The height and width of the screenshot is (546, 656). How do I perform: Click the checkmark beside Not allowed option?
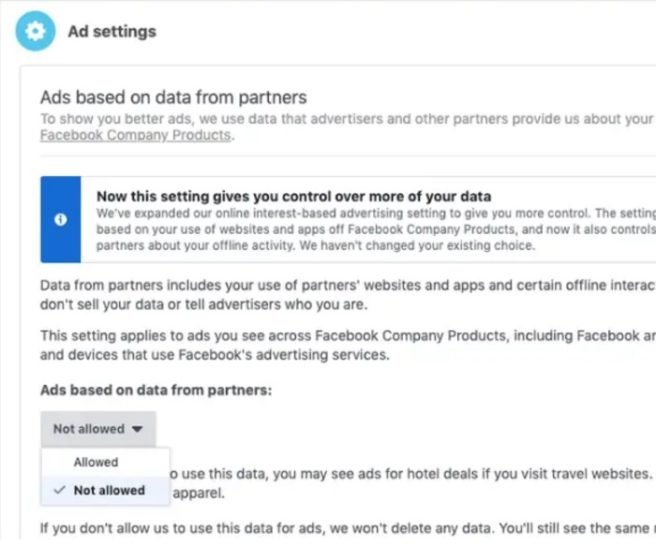pyautogui.click(x=60, y=490)
